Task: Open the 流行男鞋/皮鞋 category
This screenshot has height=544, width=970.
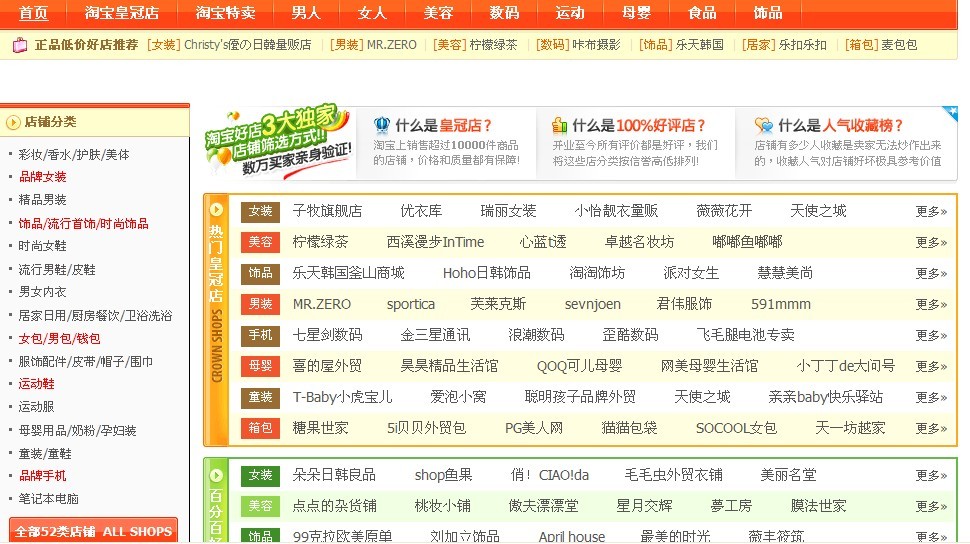Action: pos(57,269)
